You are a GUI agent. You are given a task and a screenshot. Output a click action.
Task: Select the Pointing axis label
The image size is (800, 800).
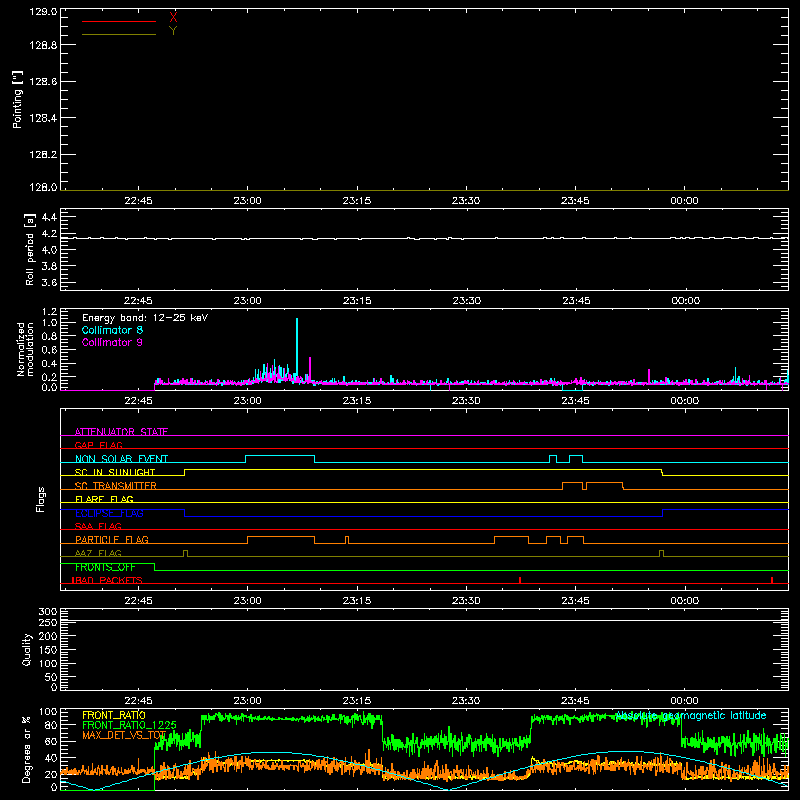(x=18, y=99)
